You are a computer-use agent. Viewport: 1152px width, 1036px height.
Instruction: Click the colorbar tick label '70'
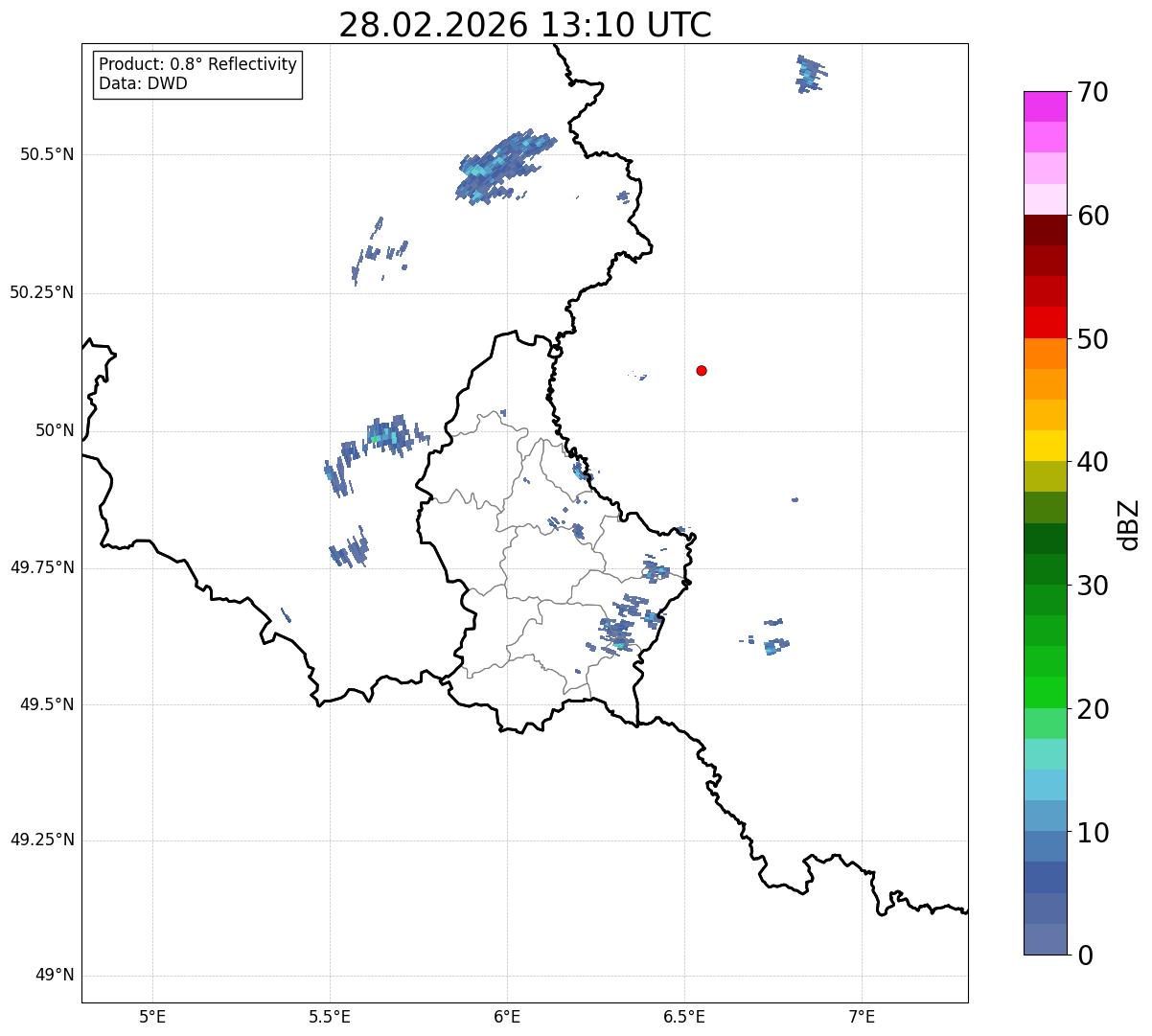[x=1093, y=93]
